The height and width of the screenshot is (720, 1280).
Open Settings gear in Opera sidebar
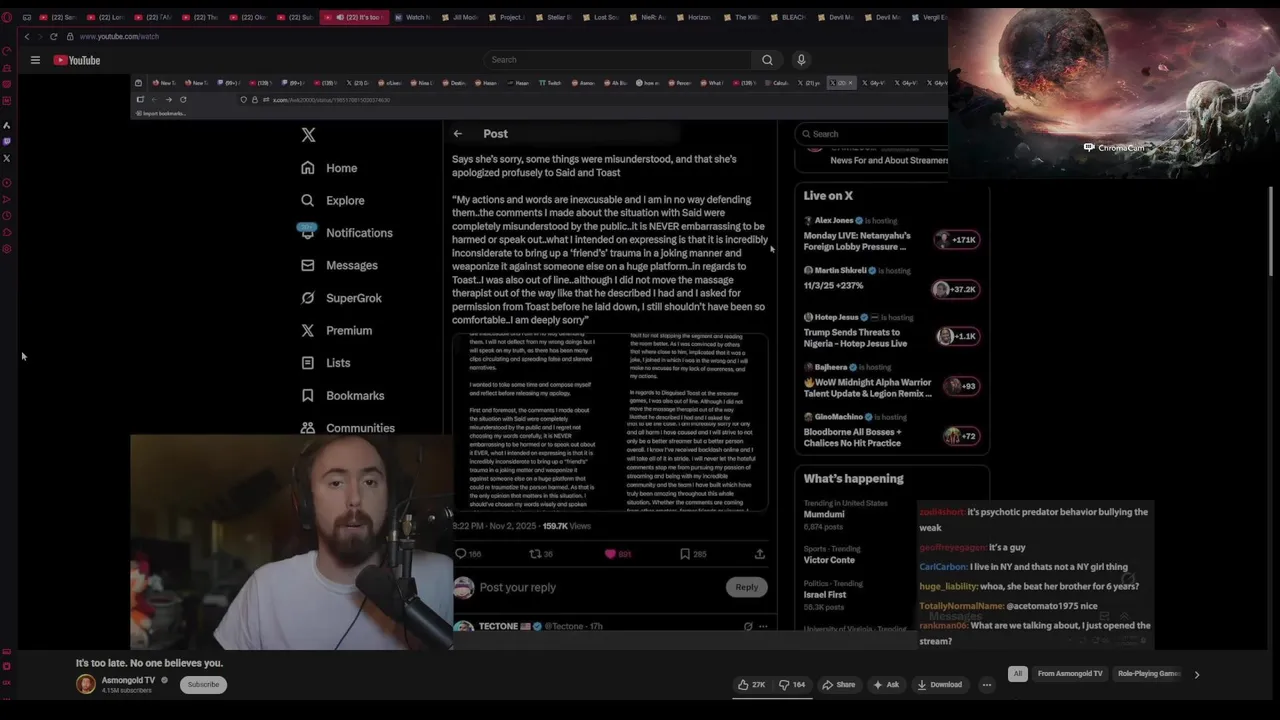coord(7,249)
